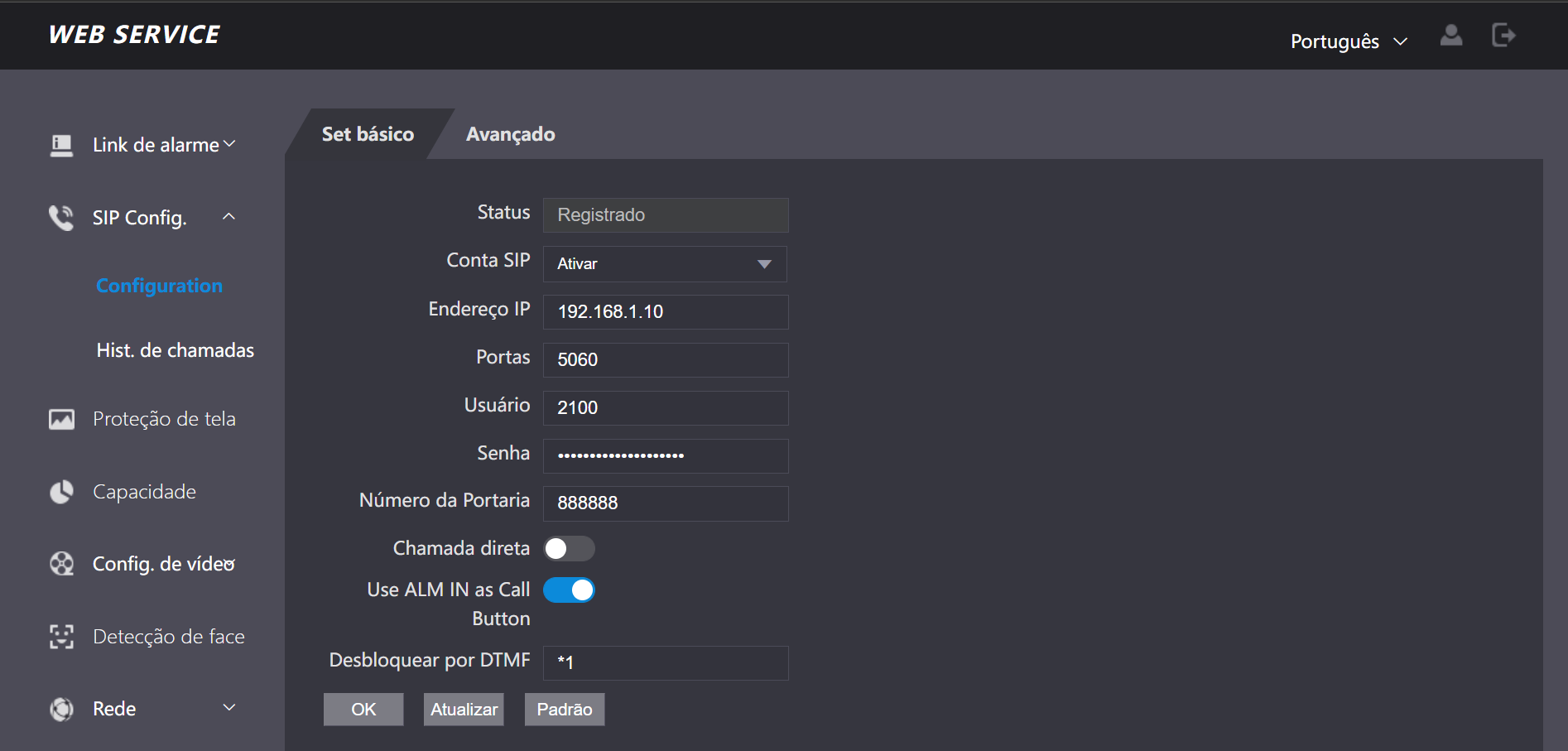Image resolution: width=1568 pixels, height=751 pixels.
Task: Click the Número da Portaria field
Action: click(666, 503)
